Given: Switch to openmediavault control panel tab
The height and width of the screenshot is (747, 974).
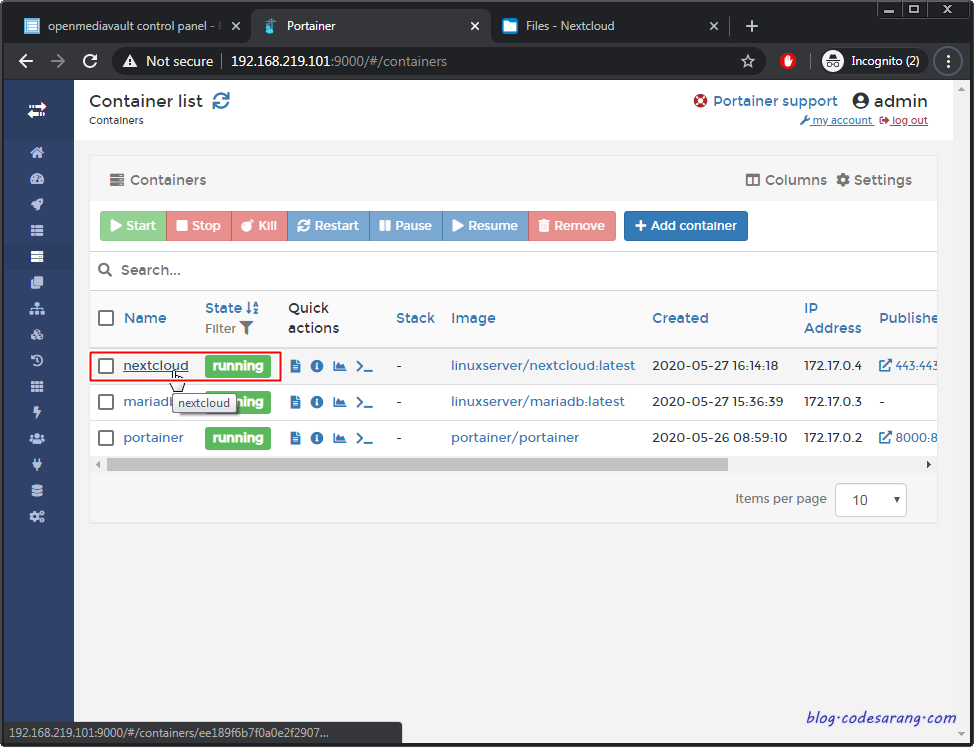Looking at the screenshot, I should (126, 26).
